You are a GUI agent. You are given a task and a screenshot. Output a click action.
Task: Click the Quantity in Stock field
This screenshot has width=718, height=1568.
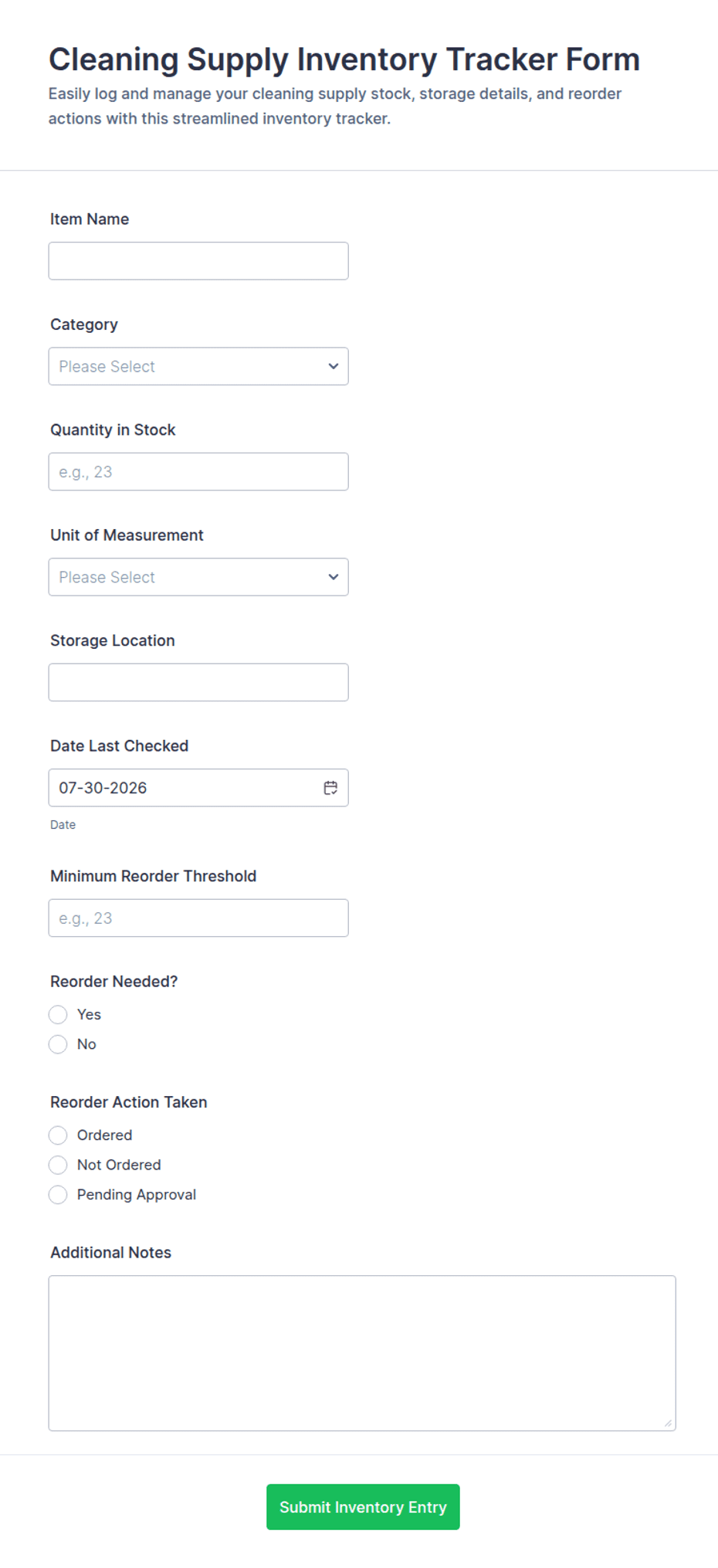coord(198,472)
